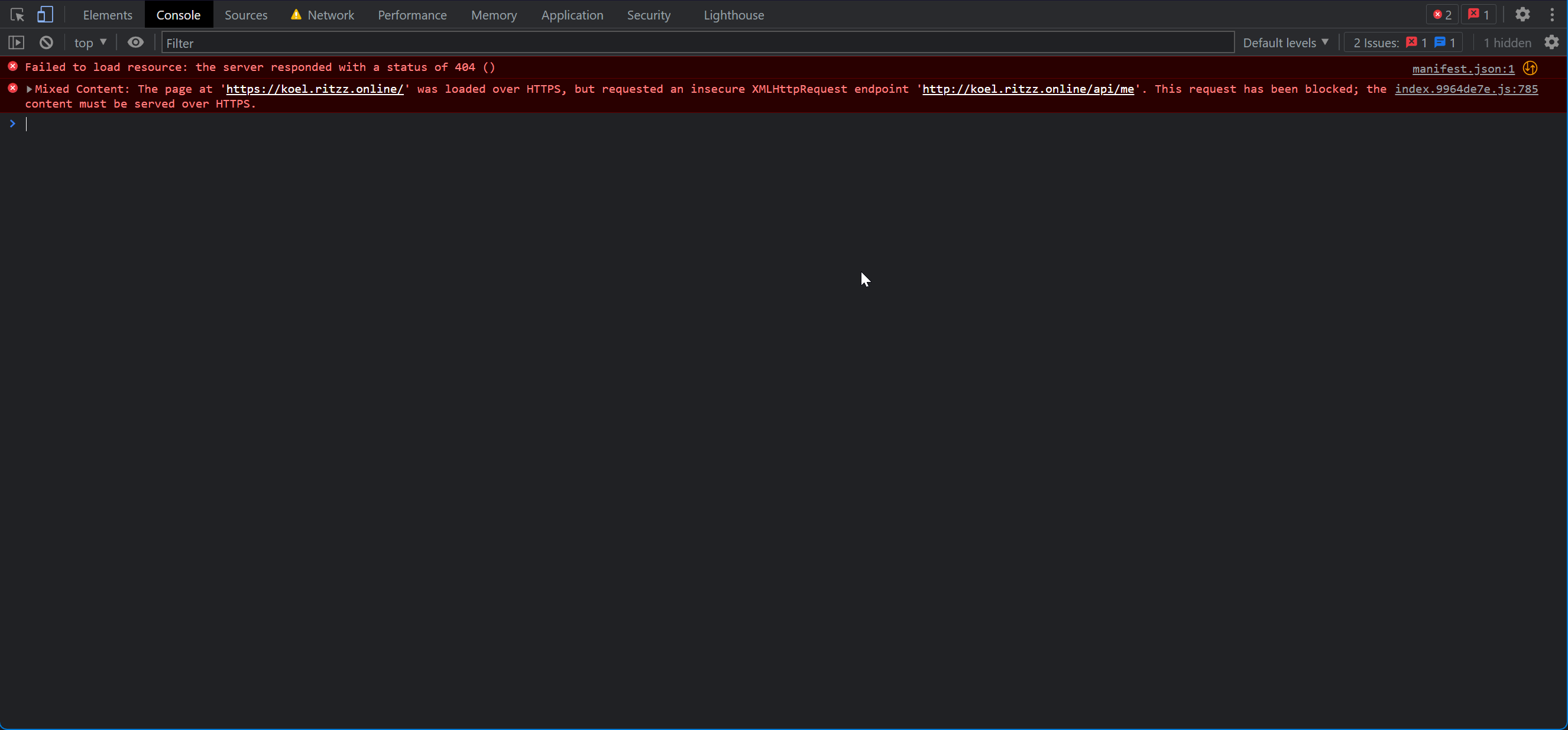Open DevTools Settings via gear icon
1568x730 pixels.
1522,14
